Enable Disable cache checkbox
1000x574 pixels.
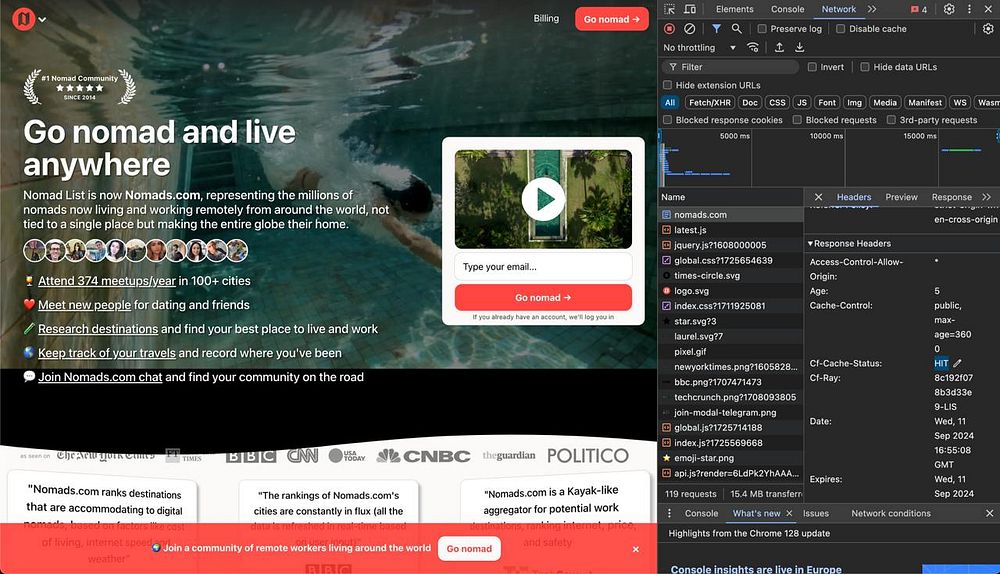[x=841, y=29]
